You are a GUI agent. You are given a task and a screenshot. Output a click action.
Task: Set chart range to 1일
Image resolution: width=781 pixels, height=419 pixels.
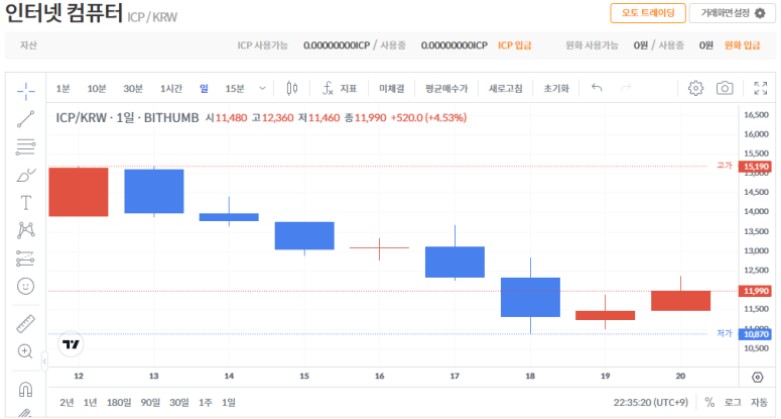pos(229,403)
